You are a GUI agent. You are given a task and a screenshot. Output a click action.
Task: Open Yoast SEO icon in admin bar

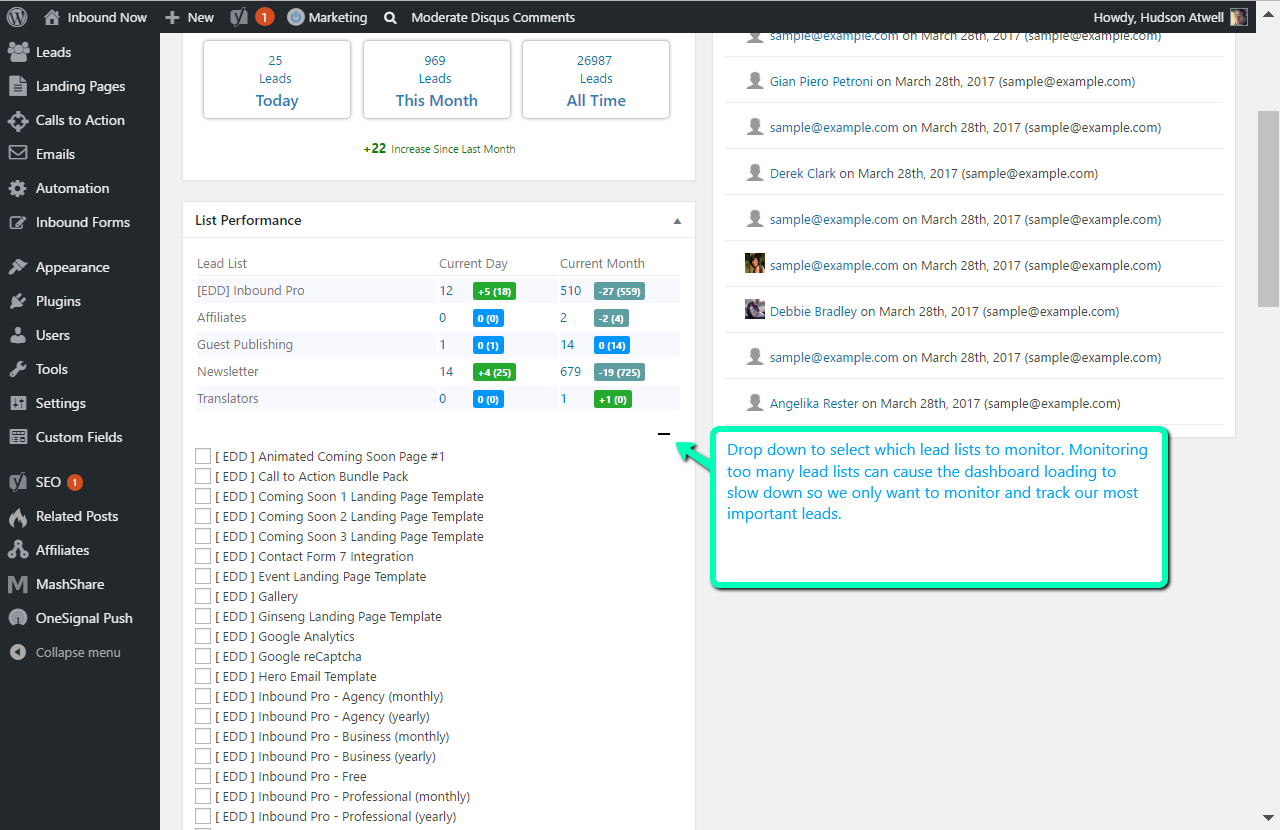click(239, 17)
